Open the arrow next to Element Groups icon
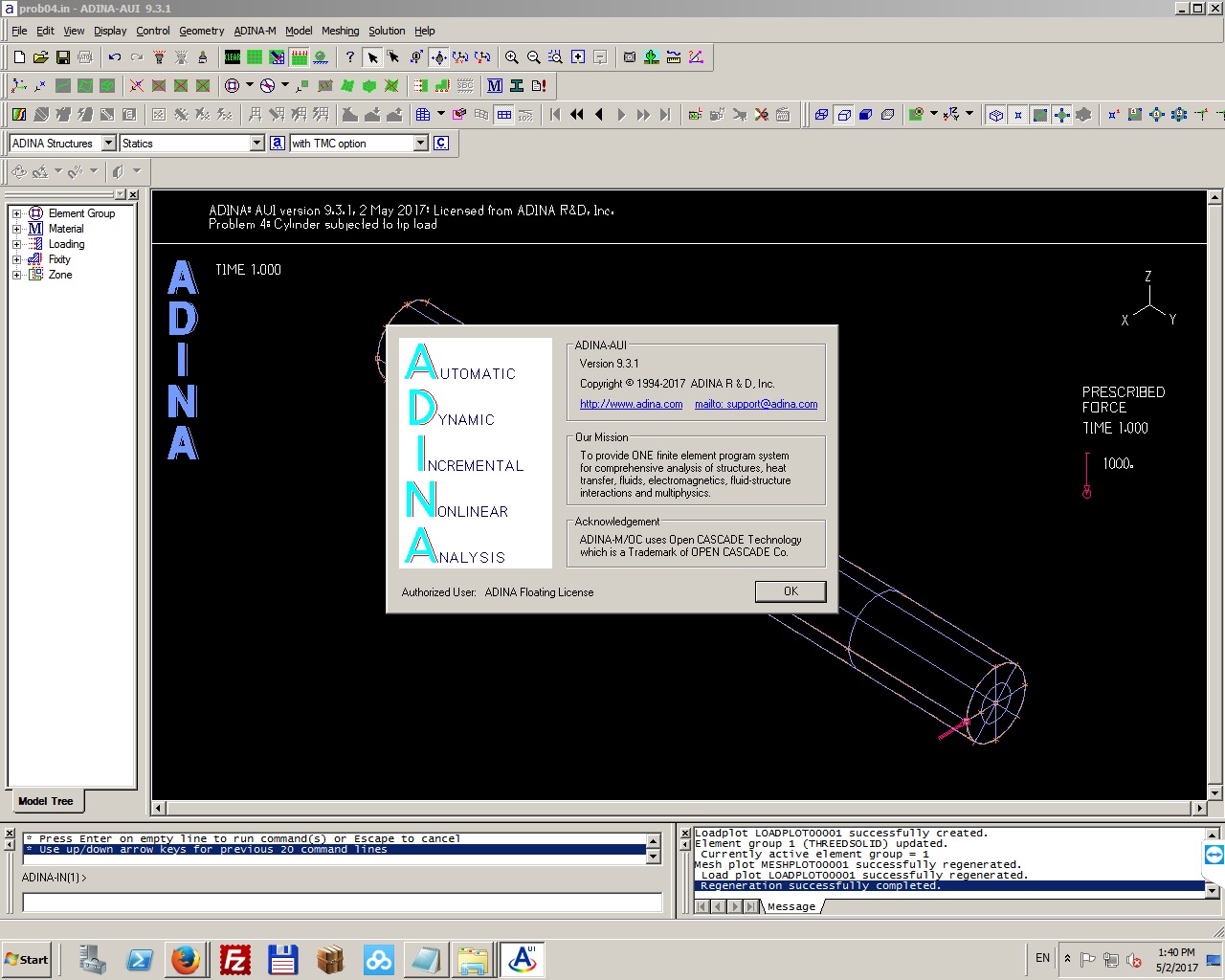Image resolution: width=1225 pixels, height=980 pixels. click(250, 86)
